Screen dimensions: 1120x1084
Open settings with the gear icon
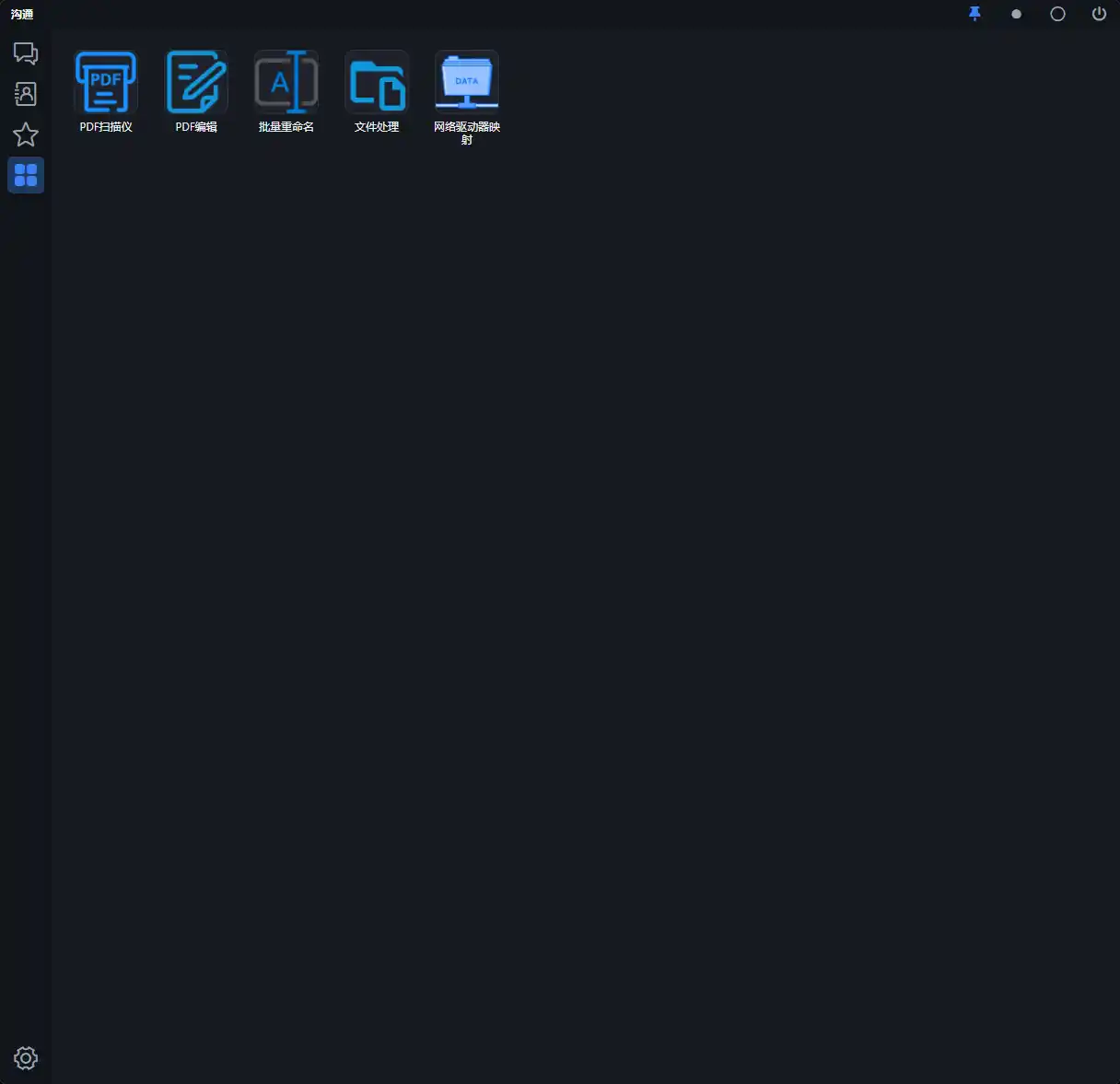point(26,1058)
